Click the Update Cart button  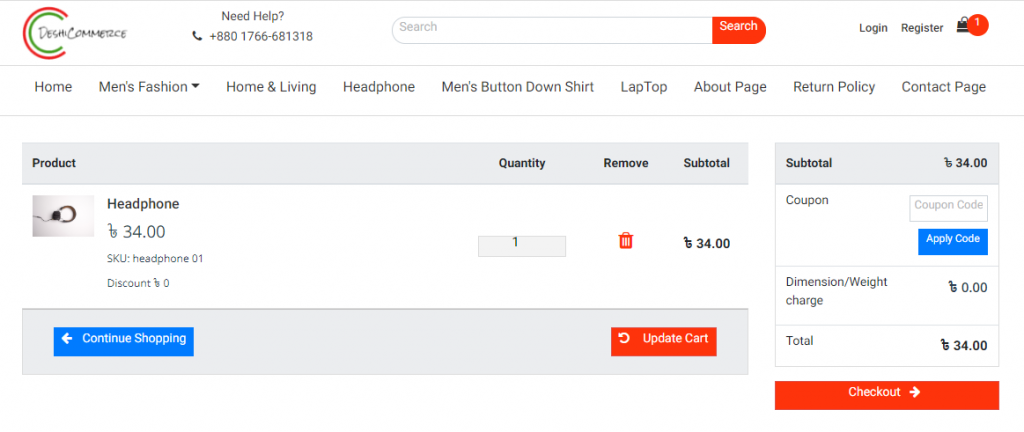click(664, 341)
